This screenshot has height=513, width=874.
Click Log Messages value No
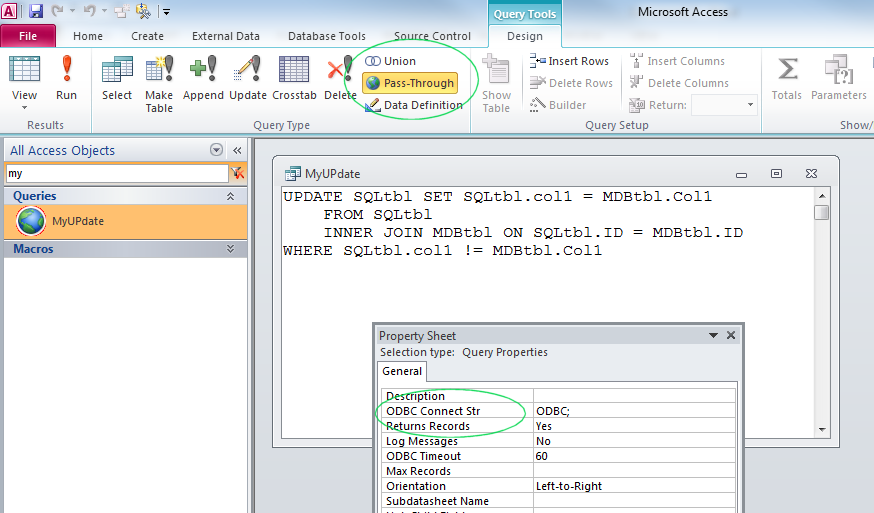point(634,441)
